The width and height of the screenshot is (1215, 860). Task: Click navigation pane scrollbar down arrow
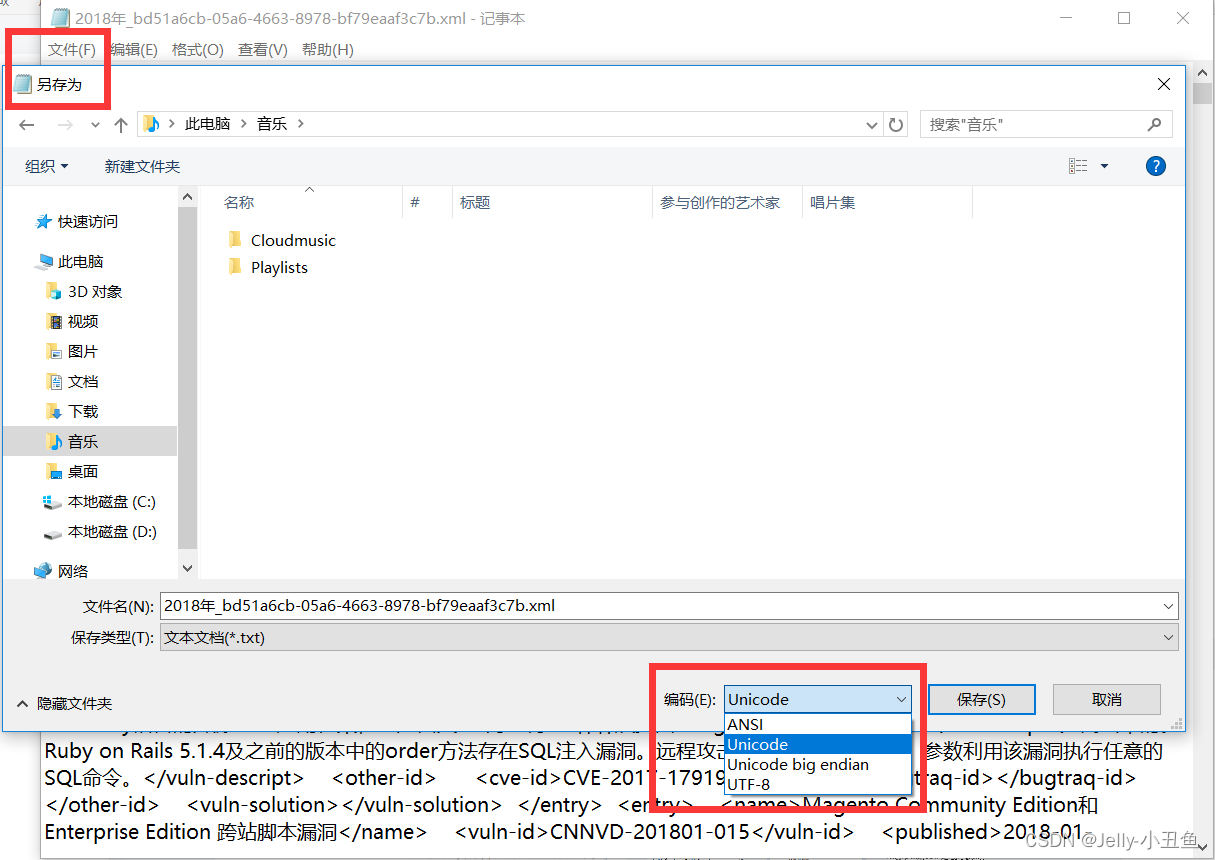click(x=187, y=567)
